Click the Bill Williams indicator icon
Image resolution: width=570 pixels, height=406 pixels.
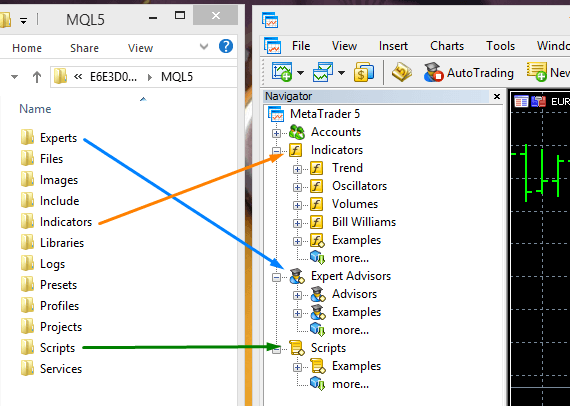[x=317, y=222]
